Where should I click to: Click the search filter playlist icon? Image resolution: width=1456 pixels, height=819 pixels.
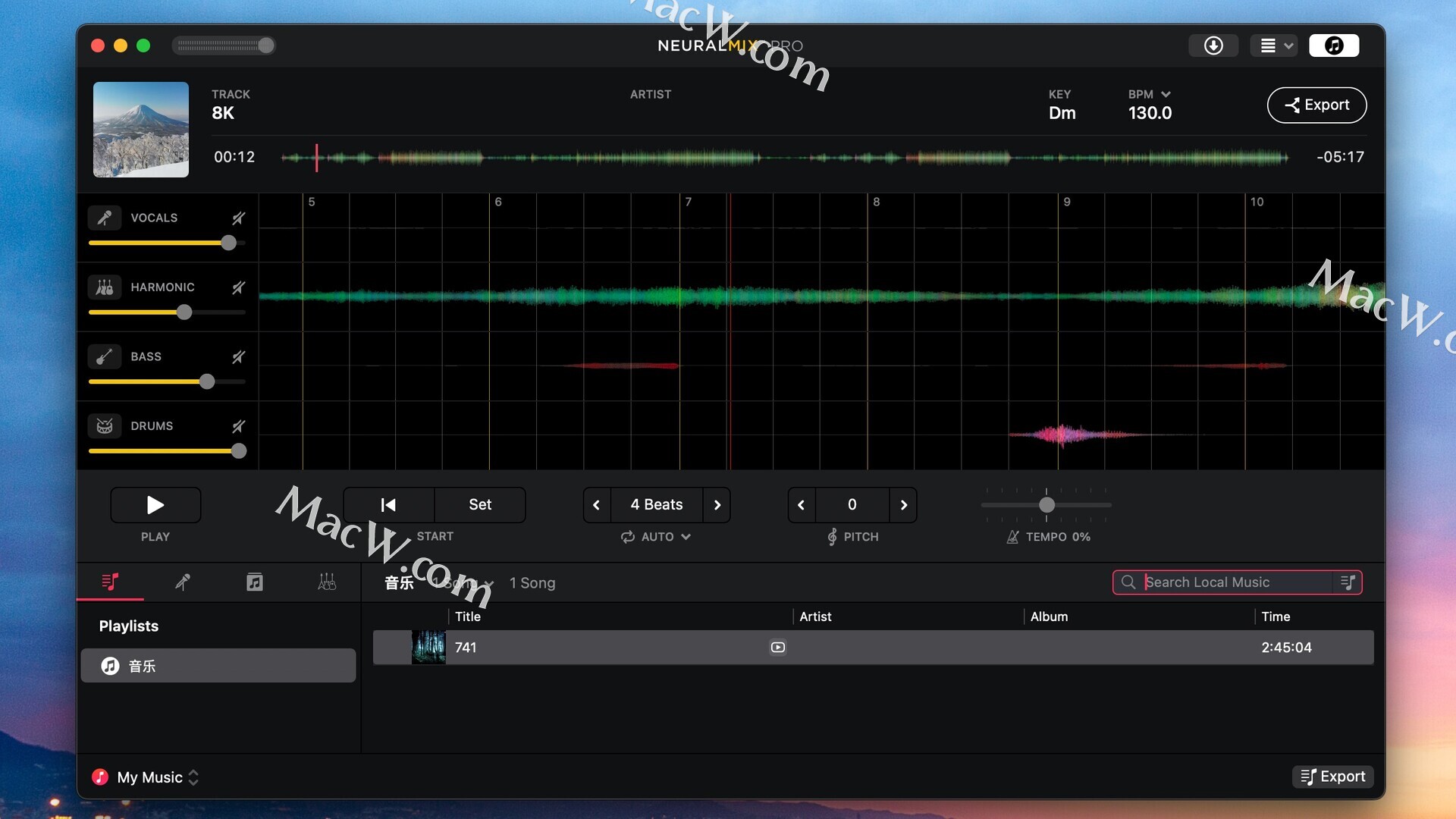point(1348,582)
